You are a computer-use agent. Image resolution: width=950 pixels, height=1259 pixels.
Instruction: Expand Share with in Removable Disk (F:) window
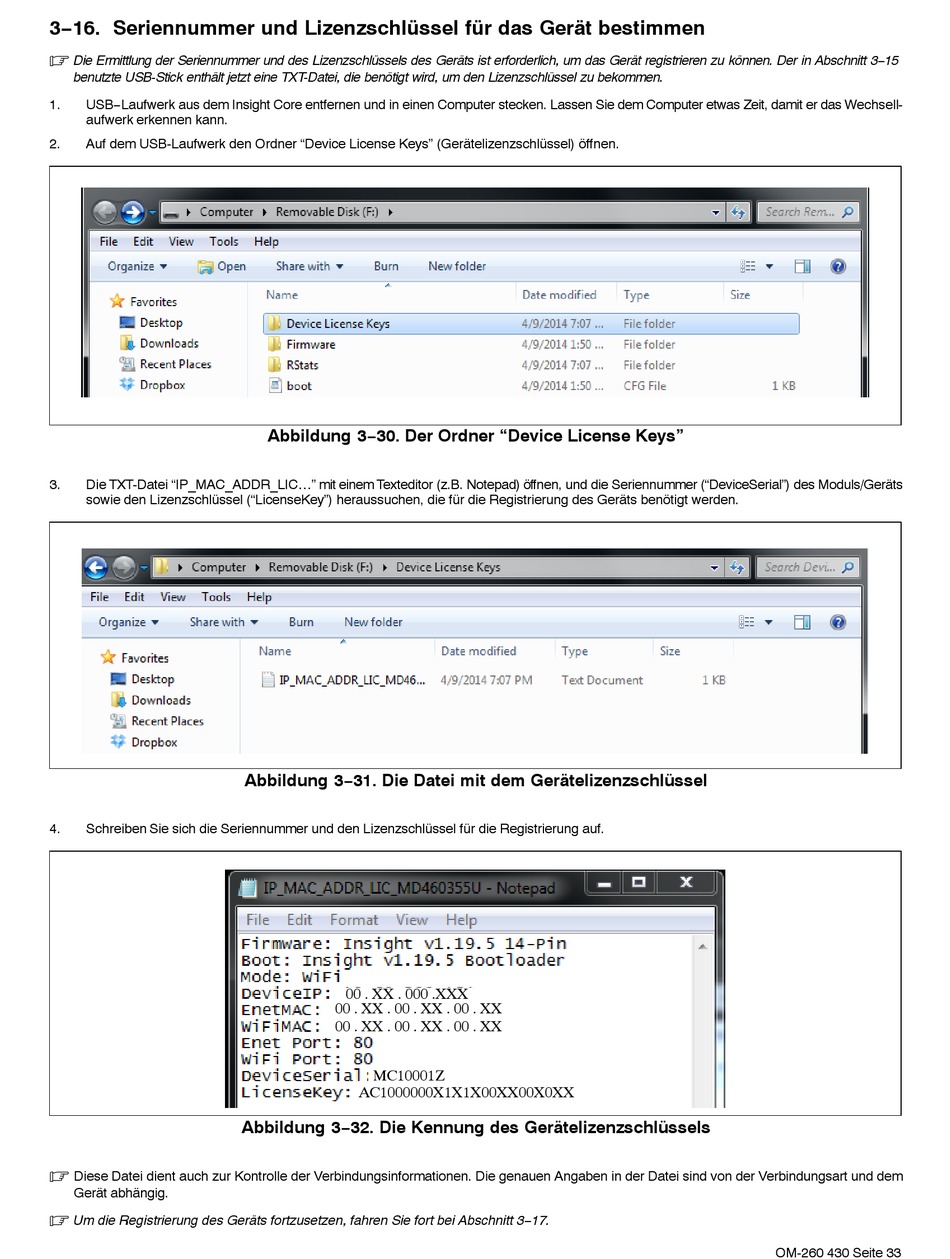310,266
